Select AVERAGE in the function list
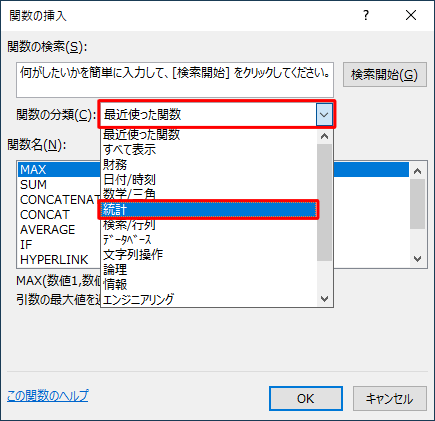This screenshot has width=435, height=421. coord(59,230)
